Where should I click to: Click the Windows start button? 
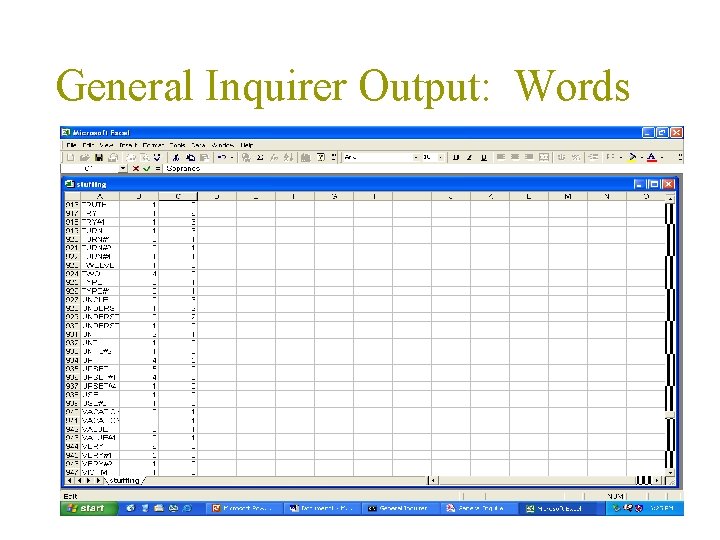pos(89,508)
